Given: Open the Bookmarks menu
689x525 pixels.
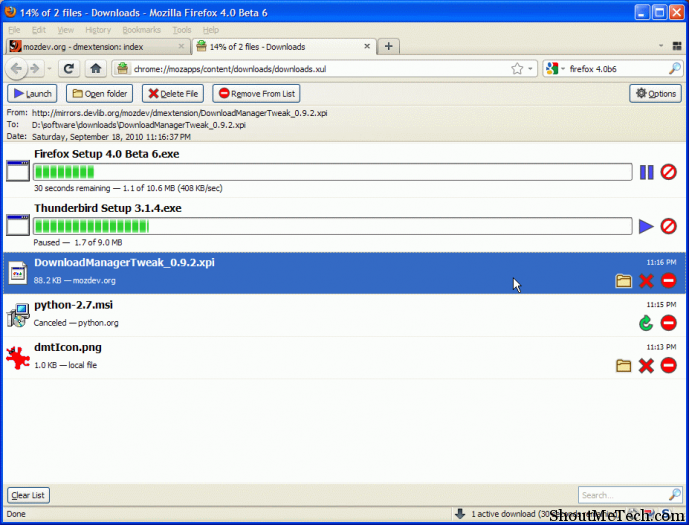Looking at the screenshot, I should coord(141,30).
